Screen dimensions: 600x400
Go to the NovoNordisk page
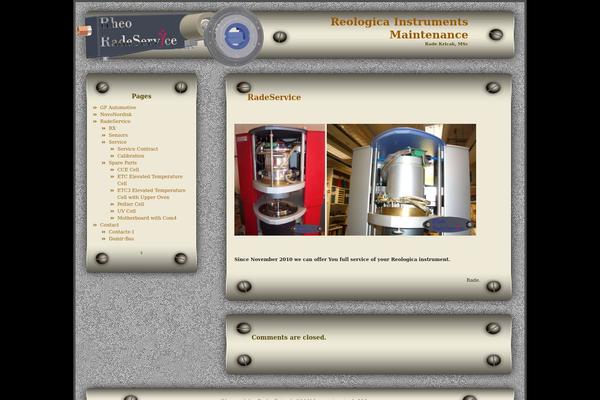click(116, 114)
